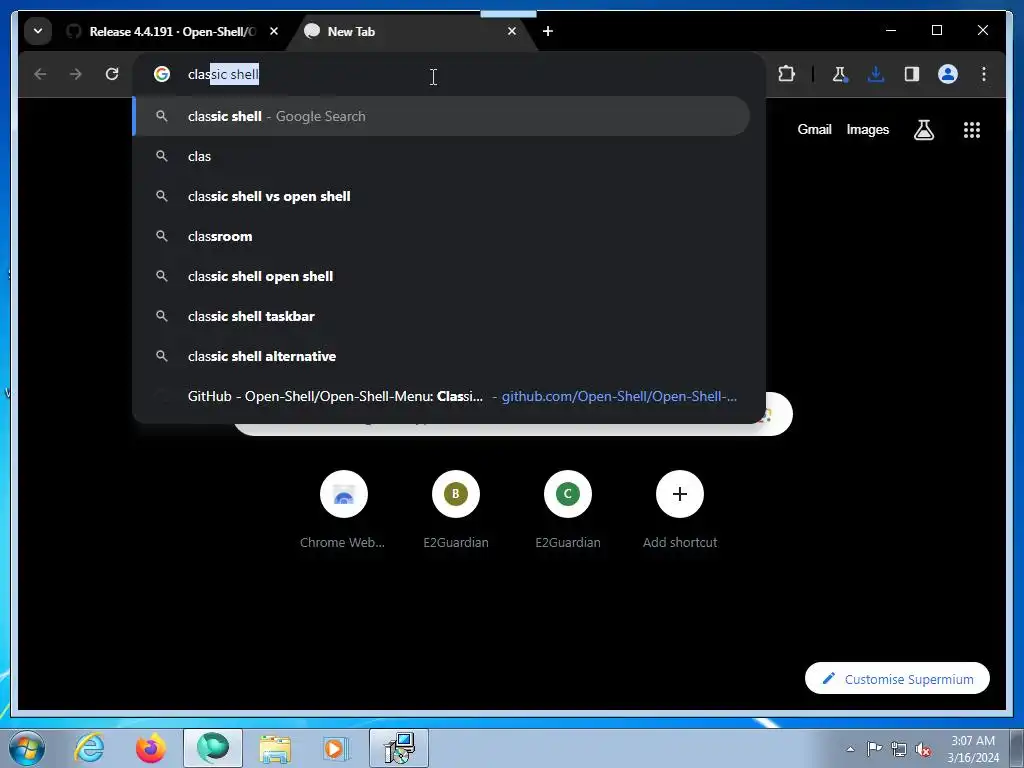
Task: Reload the page
Action: pos(112,74)
